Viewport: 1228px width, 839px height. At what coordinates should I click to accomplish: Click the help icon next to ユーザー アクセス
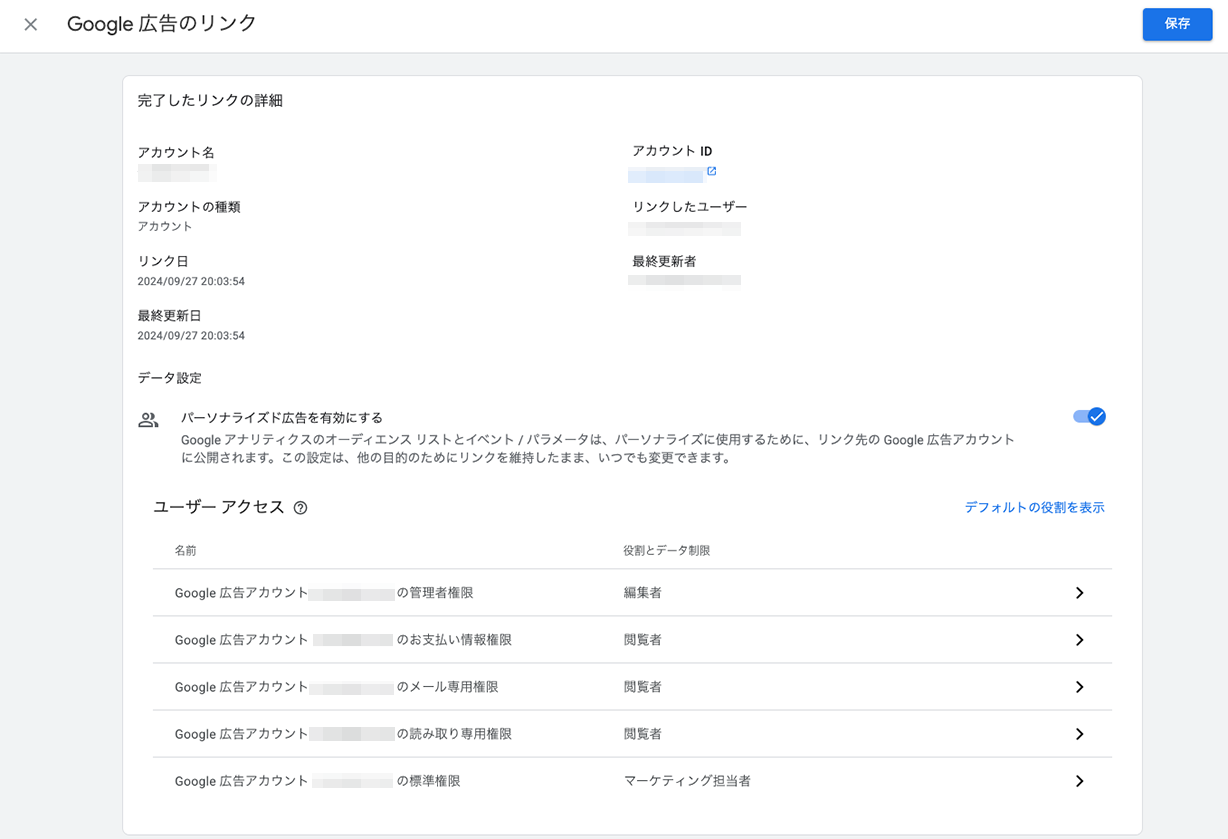[x=300, y=508]
